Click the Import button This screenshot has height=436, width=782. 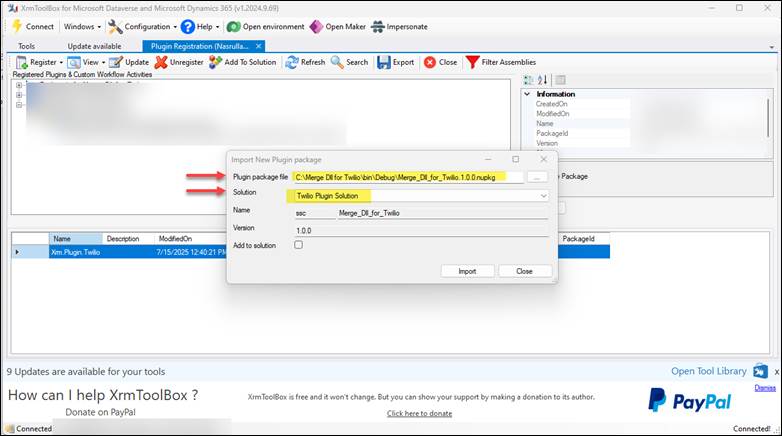(x=467, y=271)
